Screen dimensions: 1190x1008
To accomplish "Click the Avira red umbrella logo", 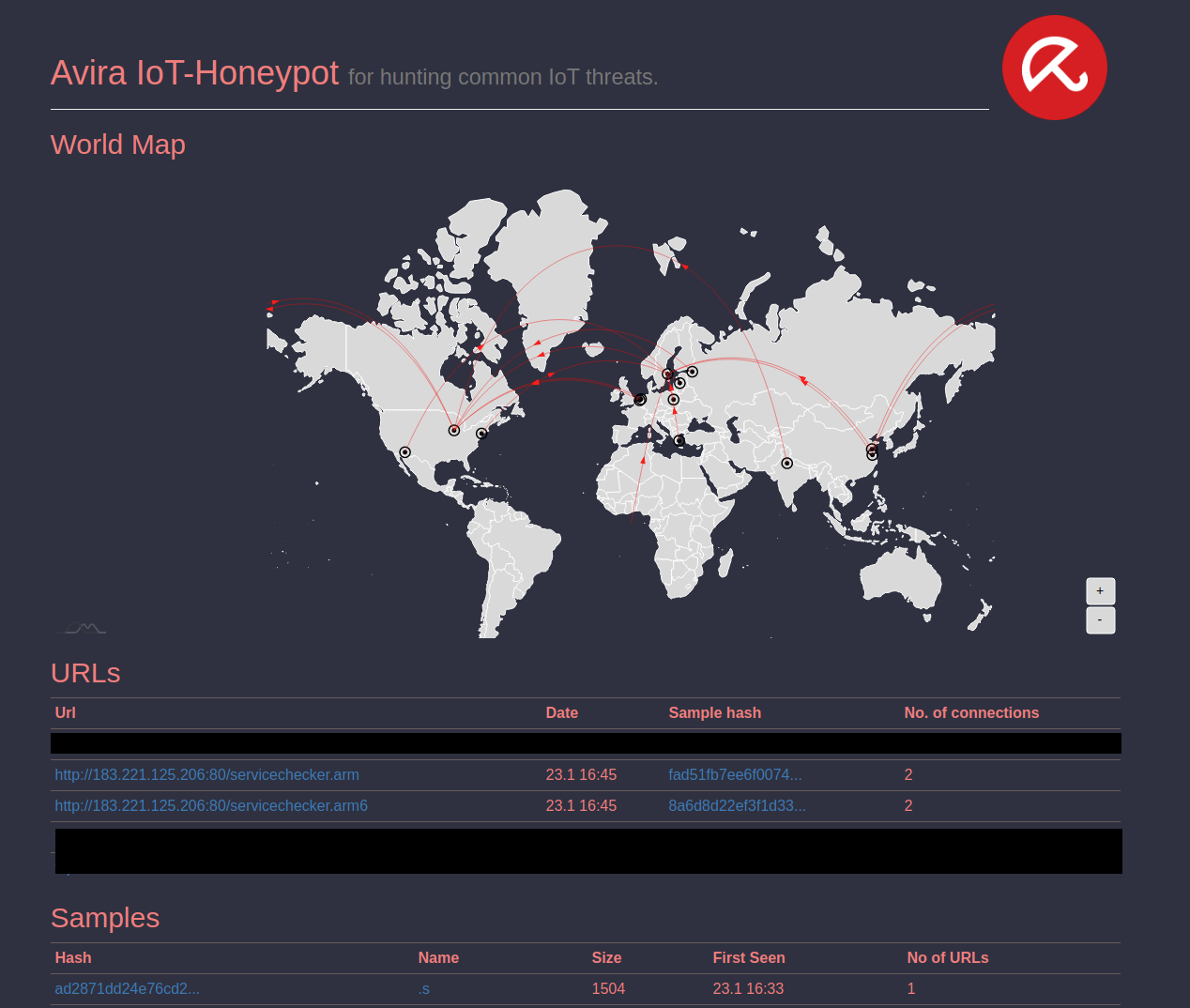I will click(1054, 68).
